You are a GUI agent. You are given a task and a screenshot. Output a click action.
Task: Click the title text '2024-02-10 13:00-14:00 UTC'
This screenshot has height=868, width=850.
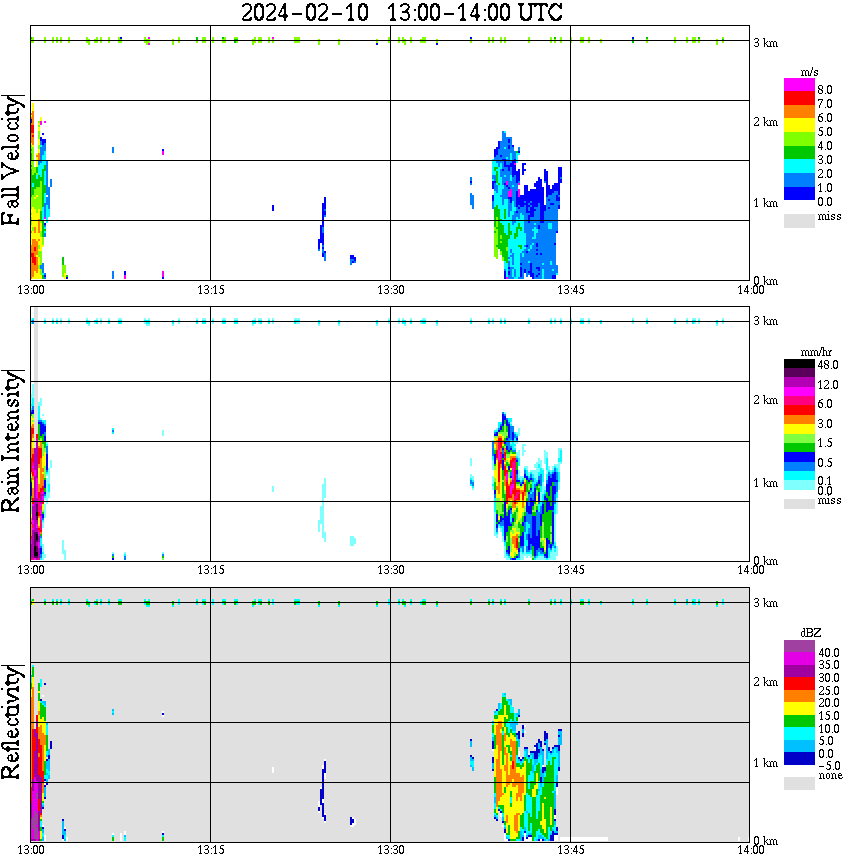tap(401, 12)
